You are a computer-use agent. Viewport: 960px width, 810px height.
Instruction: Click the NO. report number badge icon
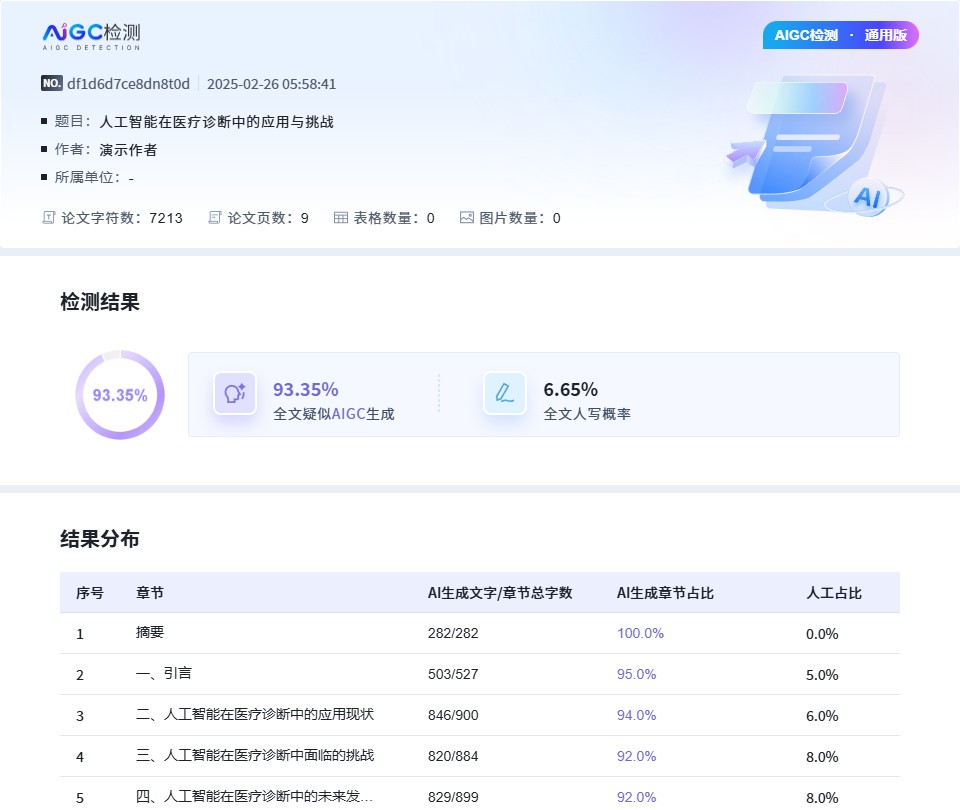pyautogui.click(x=52, y=84)
